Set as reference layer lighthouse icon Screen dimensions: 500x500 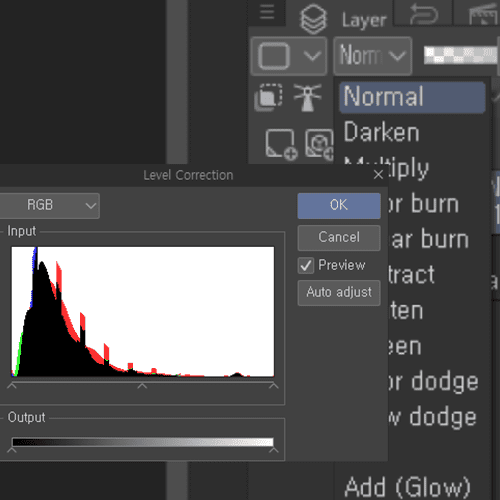click(x=307, y=97)
